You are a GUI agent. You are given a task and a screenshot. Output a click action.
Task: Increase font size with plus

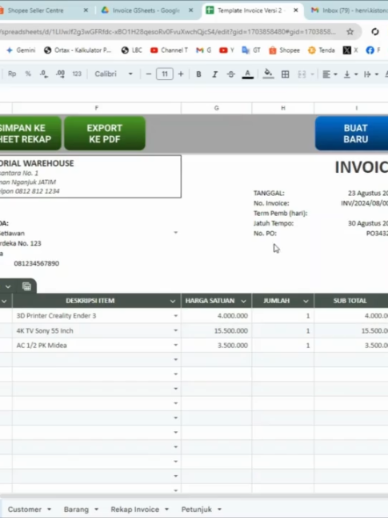[181, 74]
